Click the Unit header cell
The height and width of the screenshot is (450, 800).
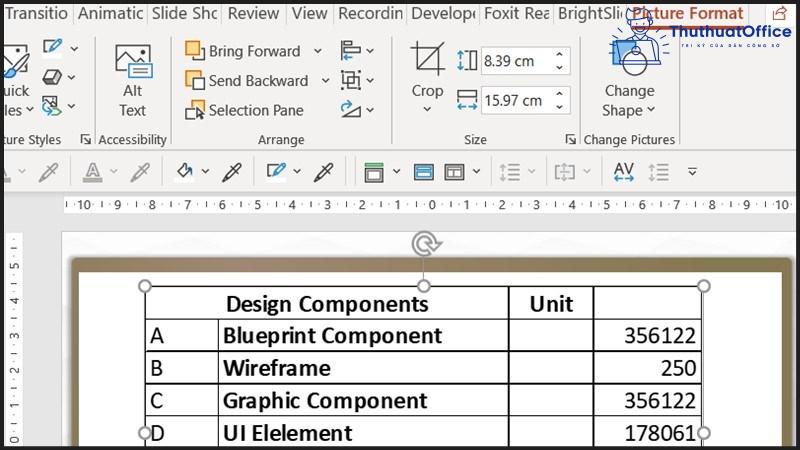coord(551,304)
